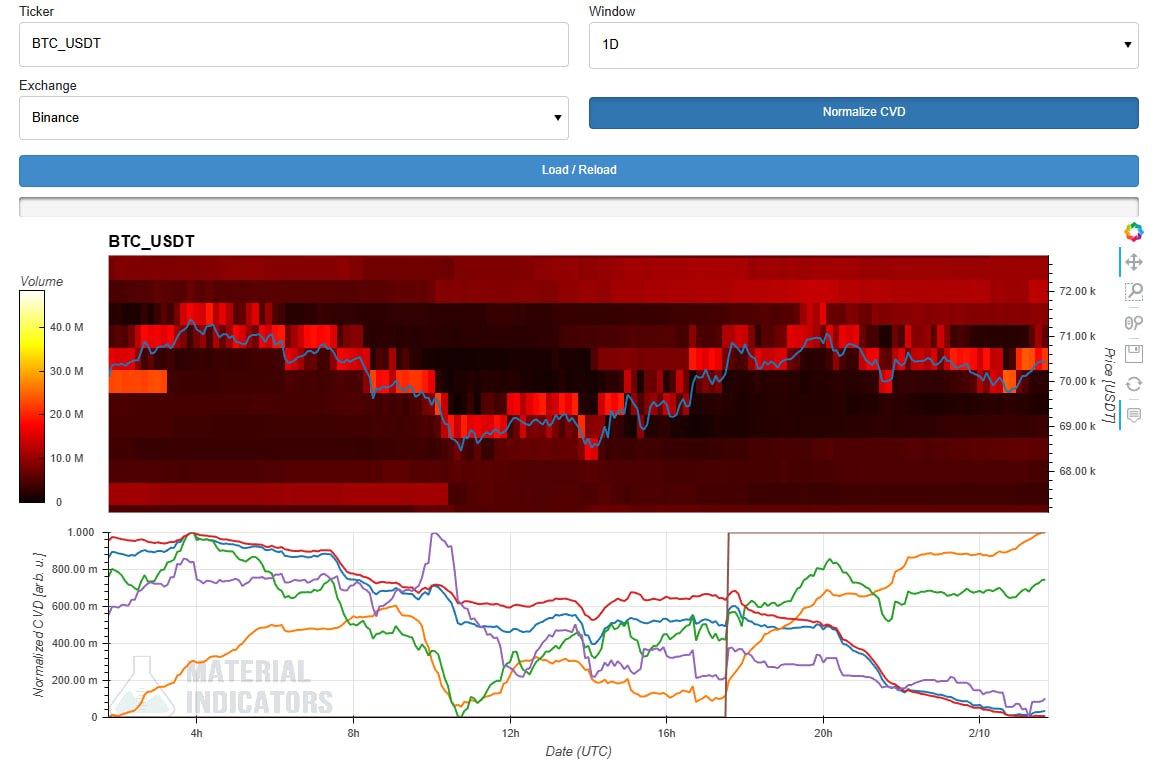Activate the Box Zoom tool
Image resolution: width=1170 pixels, height=761 pixels.
click(1133, 292)
